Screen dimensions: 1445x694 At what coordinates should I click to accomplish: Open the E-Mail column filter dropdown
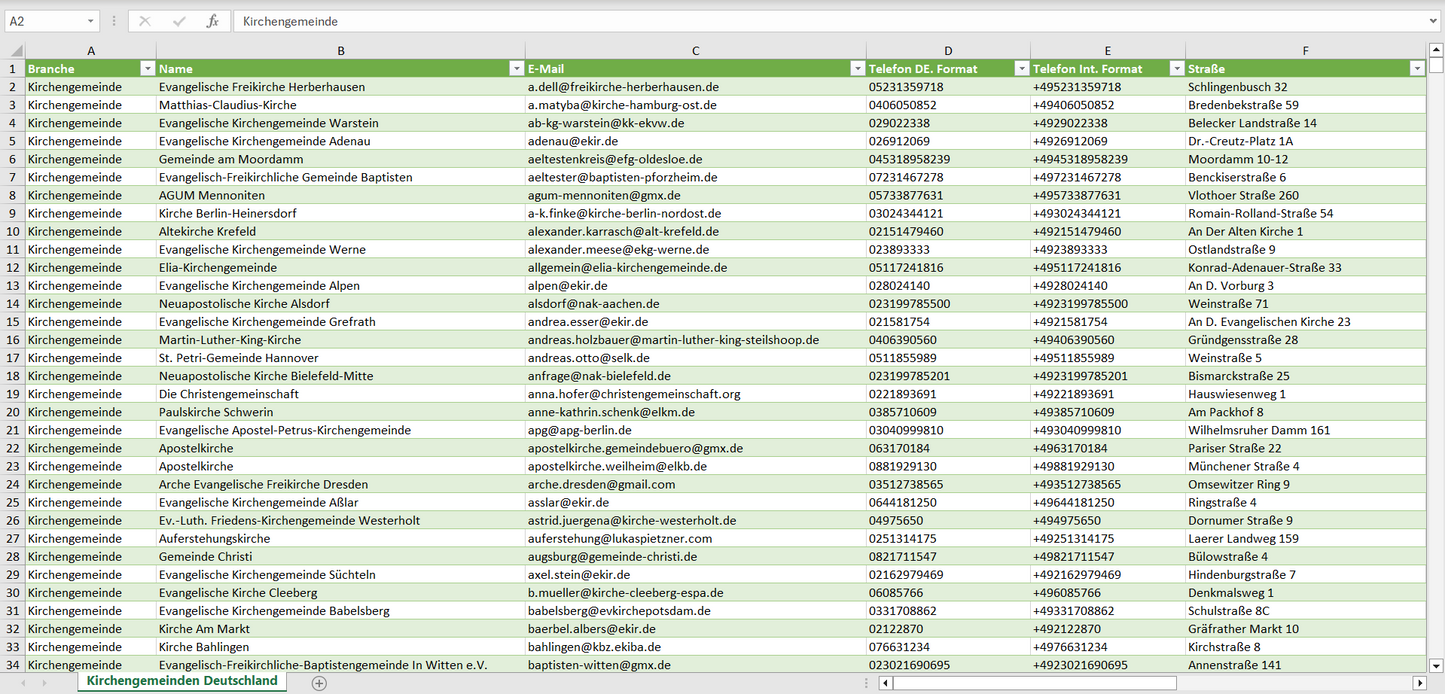click(x=857, y=69)
